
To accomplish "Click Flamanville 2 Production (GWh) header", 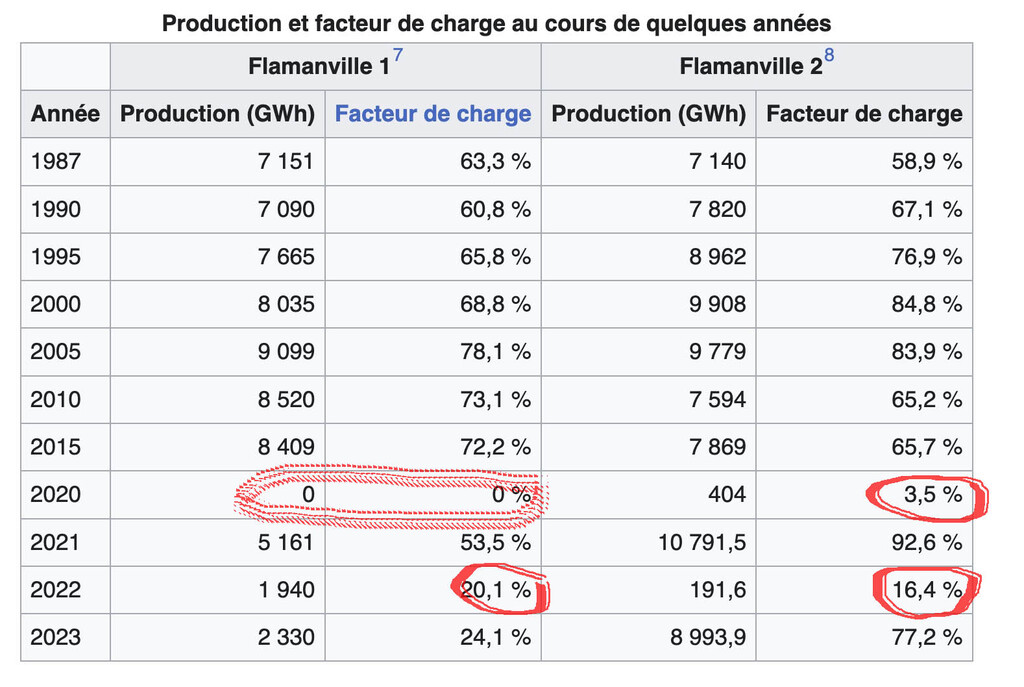I will 648,114.
